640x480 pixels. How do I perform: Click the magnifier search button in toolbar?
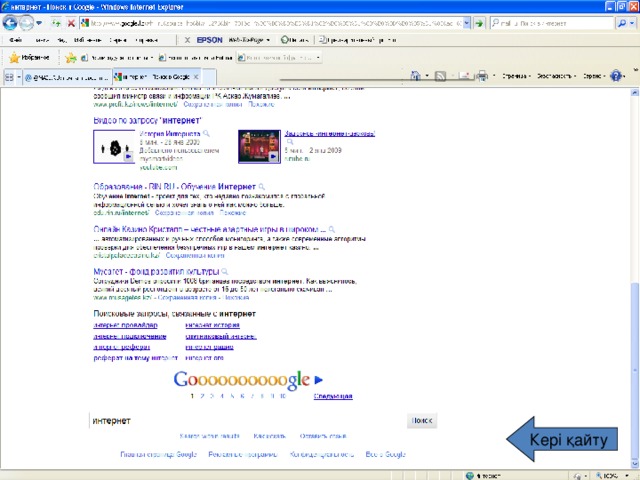(x=622, y=23)
